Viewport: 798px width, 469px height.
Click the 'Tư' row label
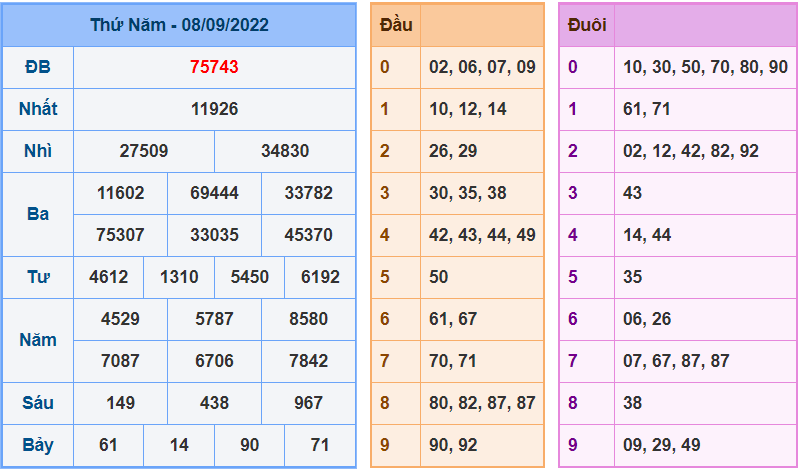(x=38, y=277)
